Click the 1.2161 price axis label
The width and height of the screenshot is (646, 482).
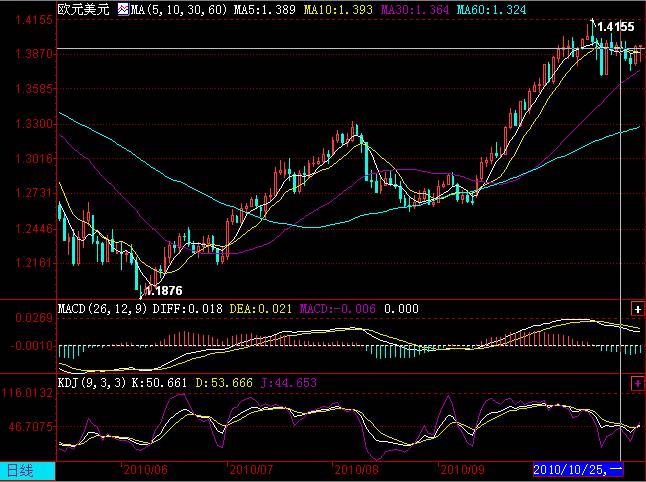[34, 262]
